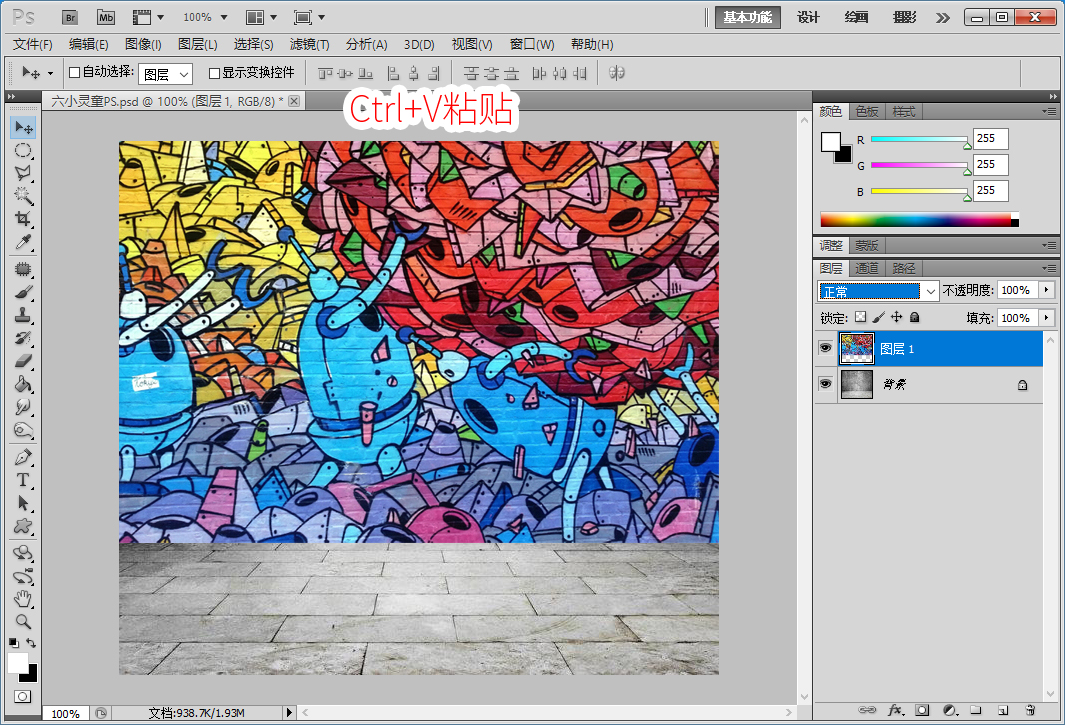Enable the 自动选择 checkbox
Screen dimensions: 1065x725
click(x=75, y=72)
